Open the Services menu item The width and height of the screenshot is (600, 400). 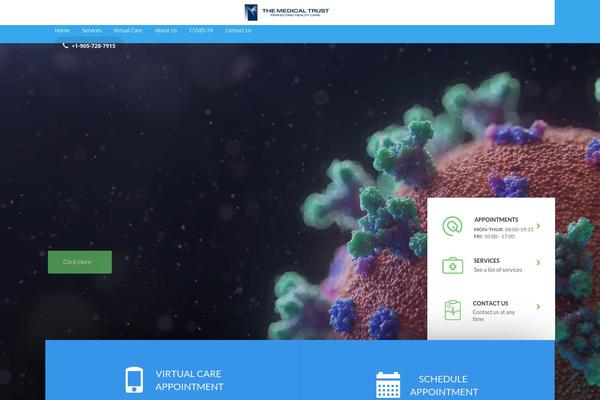click(x=91, y=30)
